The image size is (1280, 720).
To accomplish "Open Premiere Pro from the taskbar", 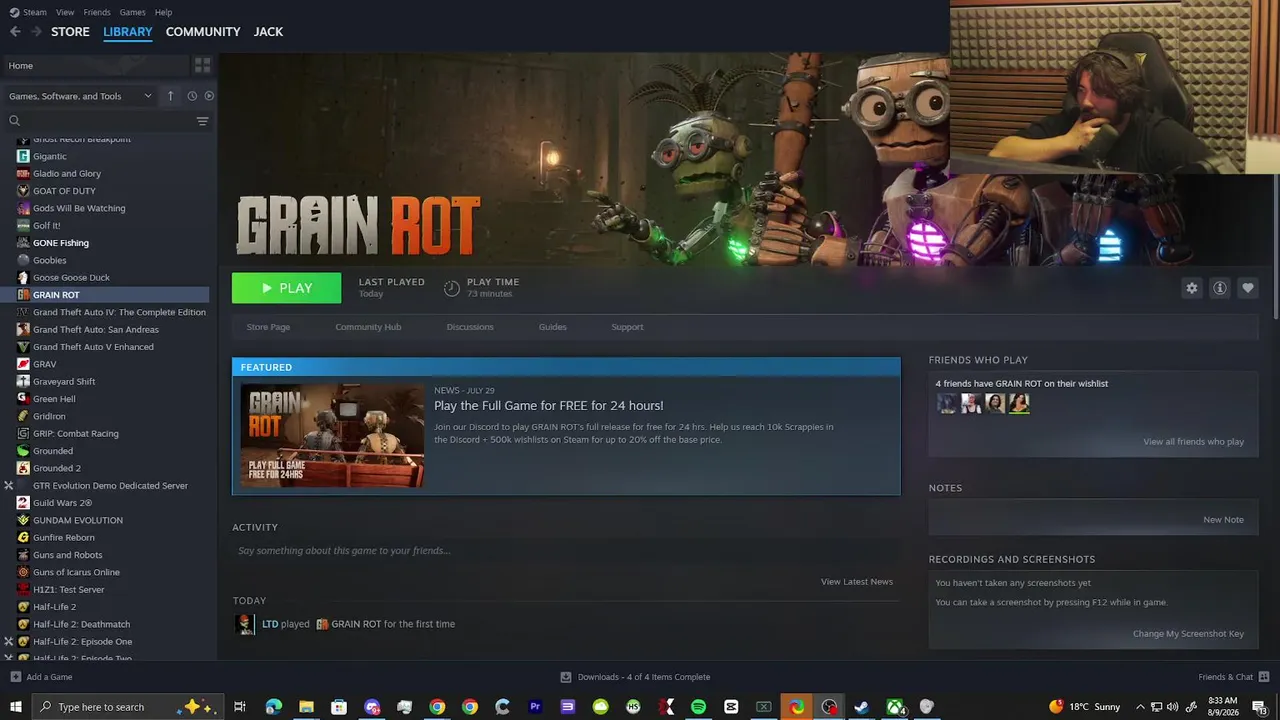I will [x=535, y=707].
